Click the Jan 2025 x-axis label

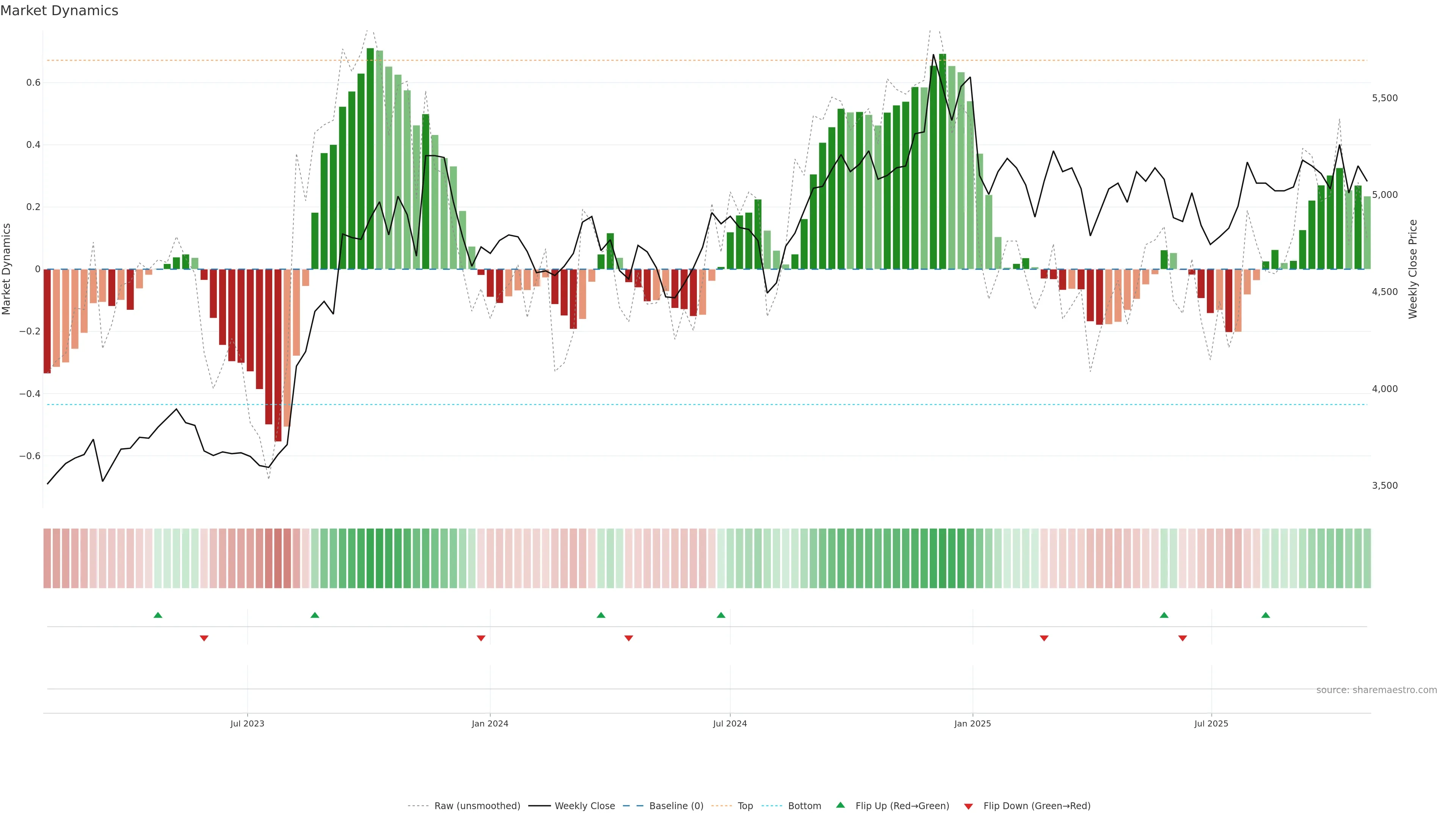pos(972,723)
